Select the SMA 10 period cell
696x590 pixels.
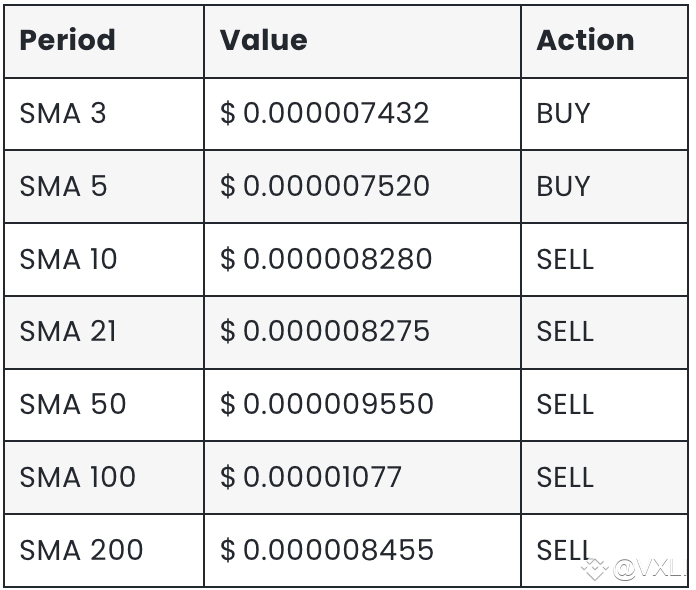coord(68,259)
